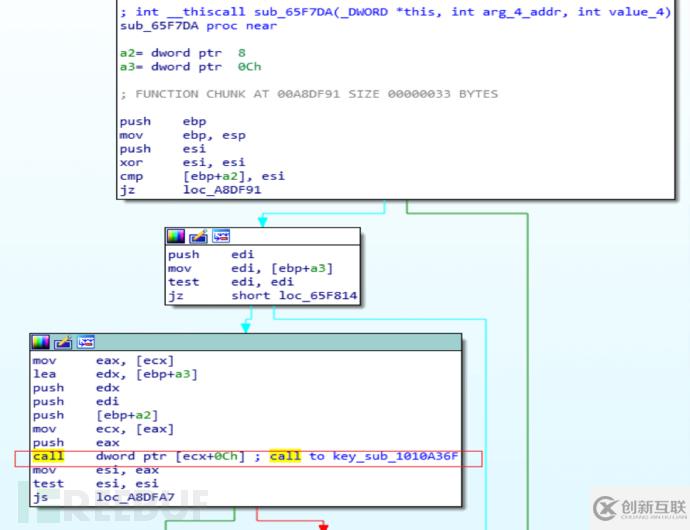The height and width of the screenshot is (530, 690).
Task: Follow the 'loc_A8DFA7' jump target
Action: pos(136,497)
